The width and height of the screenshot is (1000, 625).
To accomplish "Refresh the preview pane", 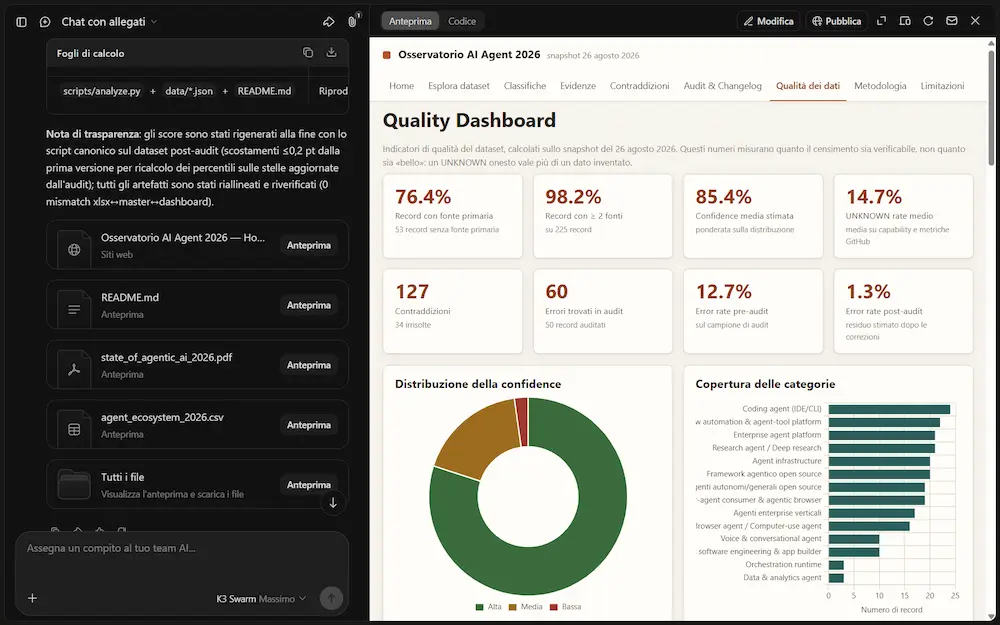I will (928, 21).
